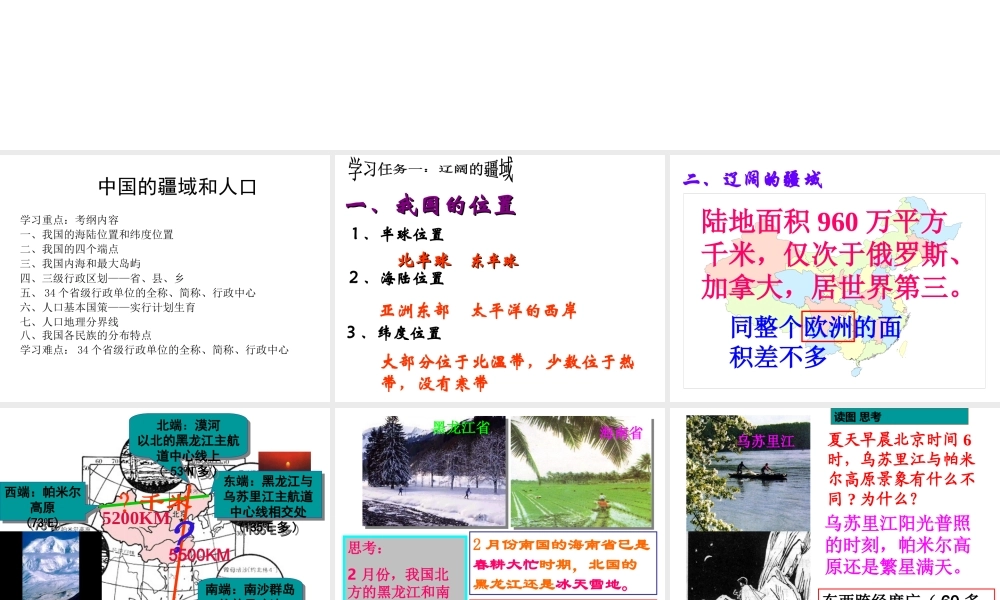Open the 中国的疆域和人口 title slide thumbnail
The image size is (1000, 600).
pyautogui.click(x=165, y=278)
